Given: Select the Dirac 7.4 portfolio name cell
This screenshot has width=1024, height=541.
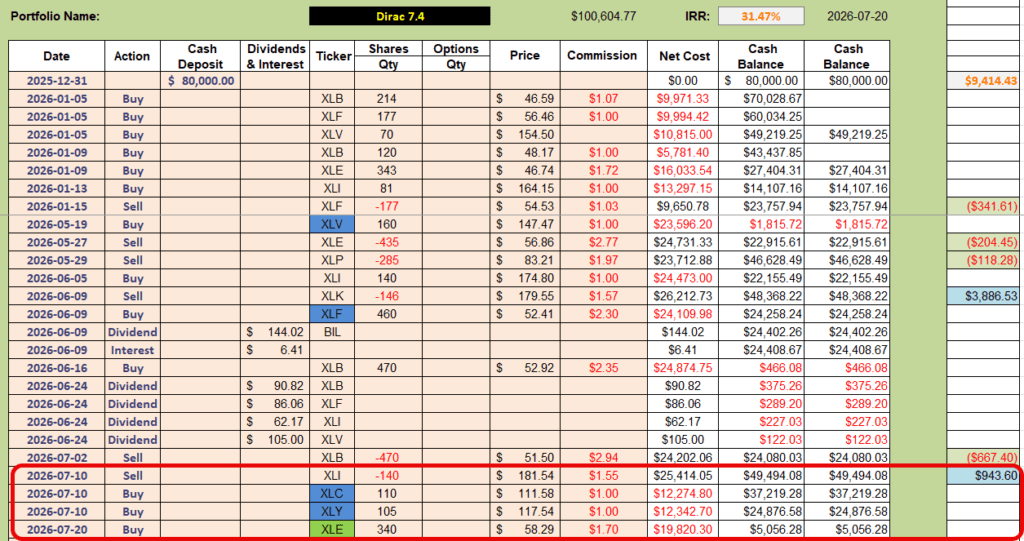Looking at the screenshot, I should pos(400,16).
